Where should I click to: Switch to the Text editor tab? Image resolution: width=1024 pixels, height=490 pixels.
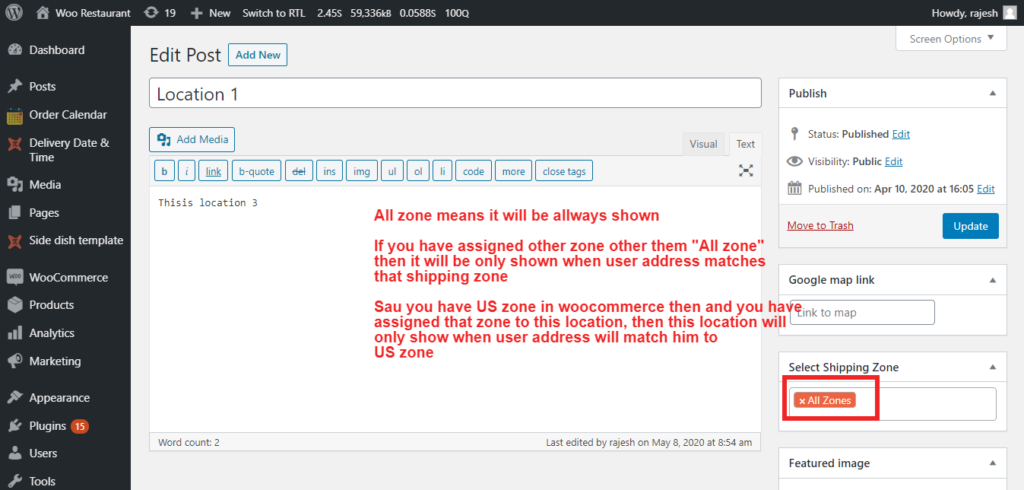click(x=745, y=144)
